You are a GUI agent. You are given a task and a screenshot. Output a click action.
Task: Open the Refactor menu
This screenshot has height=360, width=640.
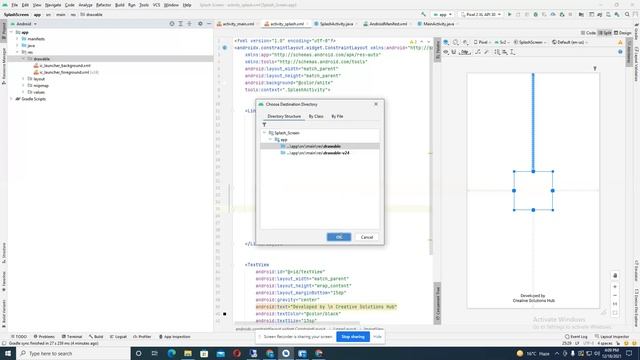coord(103,5)
